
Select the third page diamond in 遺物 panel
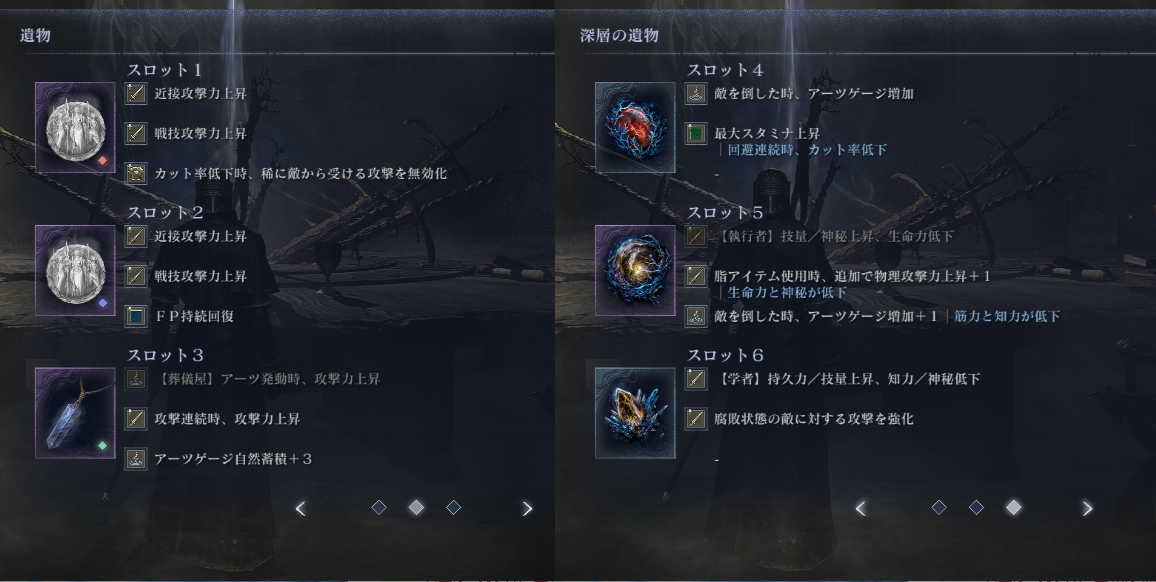pos(454,507)
